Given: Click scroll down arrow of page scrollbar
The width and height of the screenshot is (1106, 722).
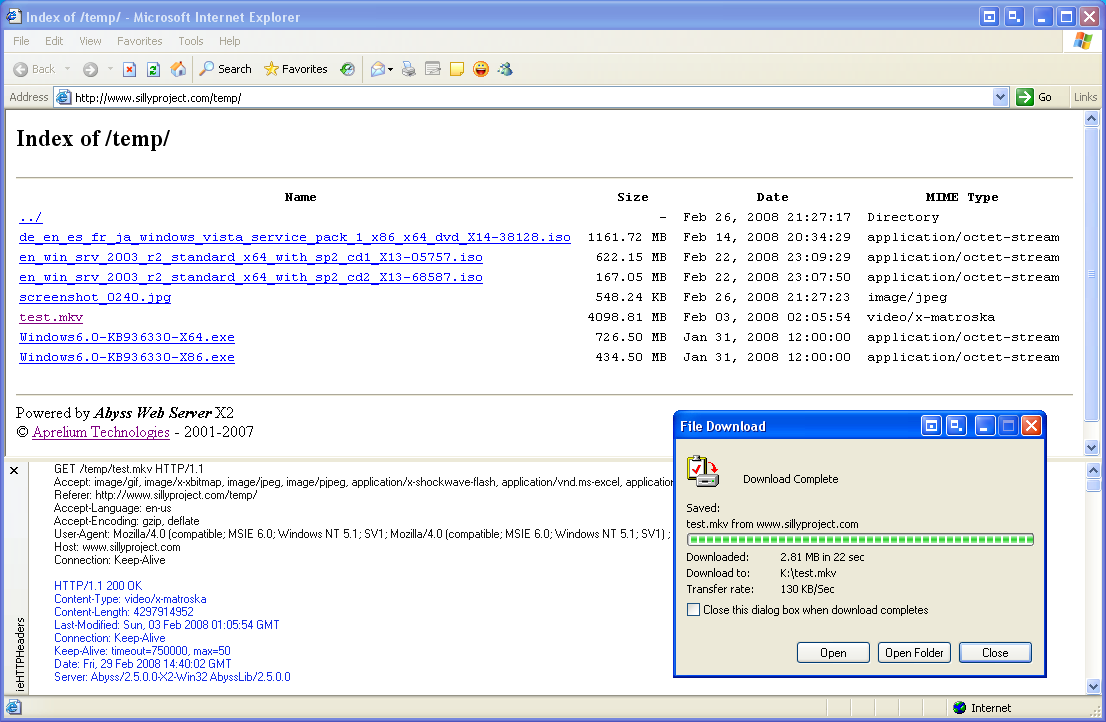Looking at the screenshot, I should coord(1091,447).
